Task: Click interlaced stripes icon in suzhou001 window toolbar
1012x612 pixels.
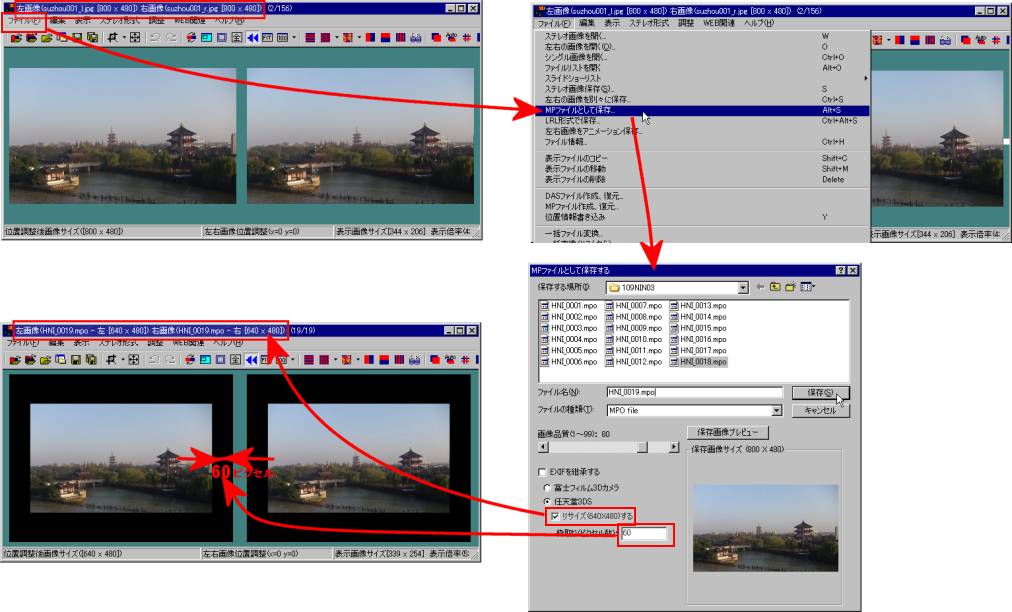Action: pos(310,37)
